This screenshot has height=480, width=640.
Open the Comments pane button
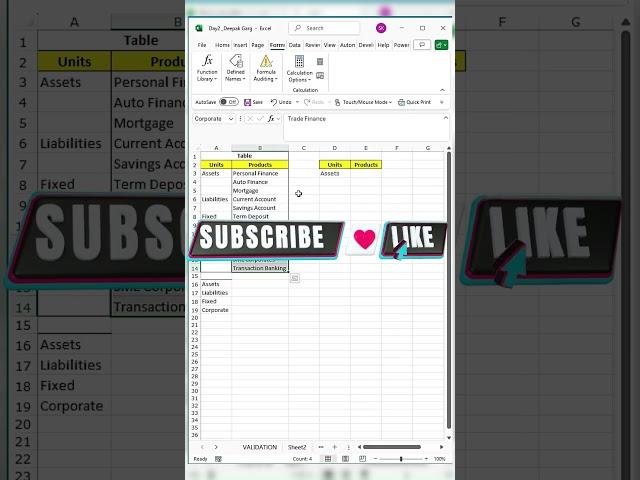pos(422,44)
